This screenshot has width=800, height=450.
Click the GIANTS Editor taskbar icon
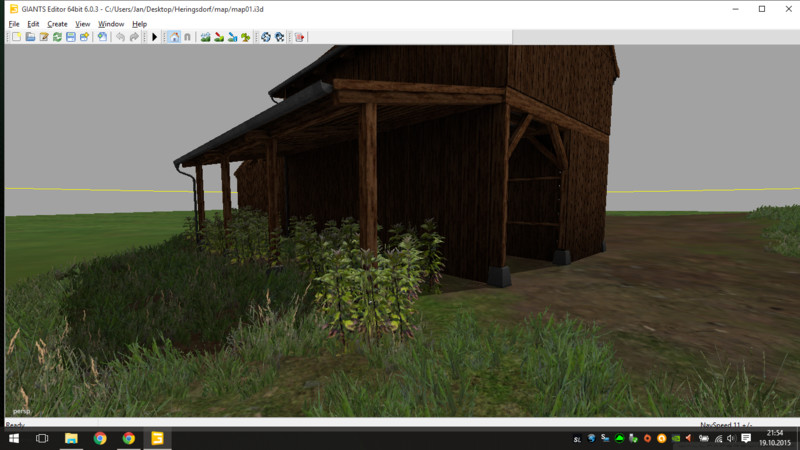pos(157,438)
